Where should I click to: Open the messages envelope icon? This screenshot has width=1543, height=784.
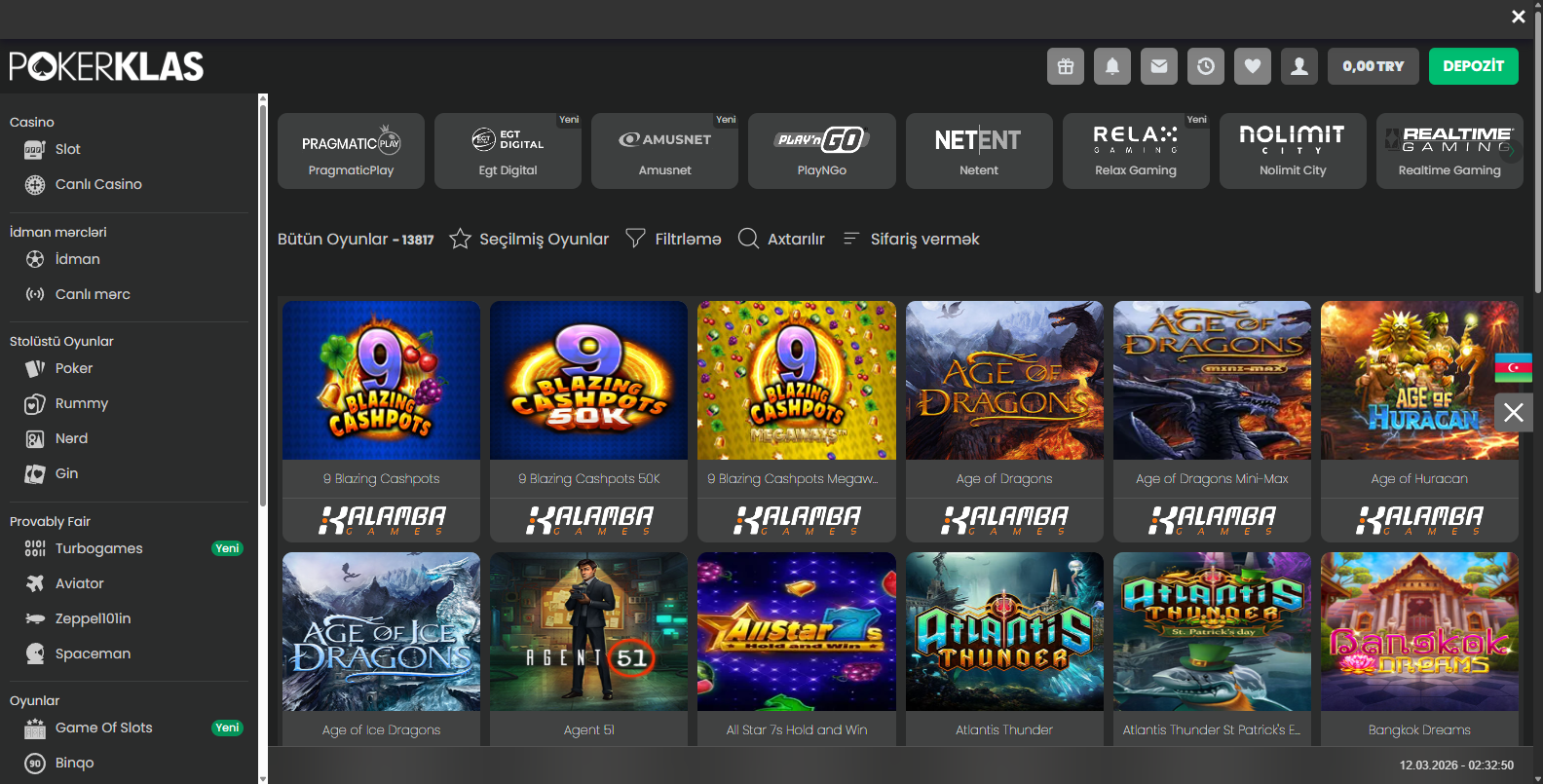click(1159, 66)
